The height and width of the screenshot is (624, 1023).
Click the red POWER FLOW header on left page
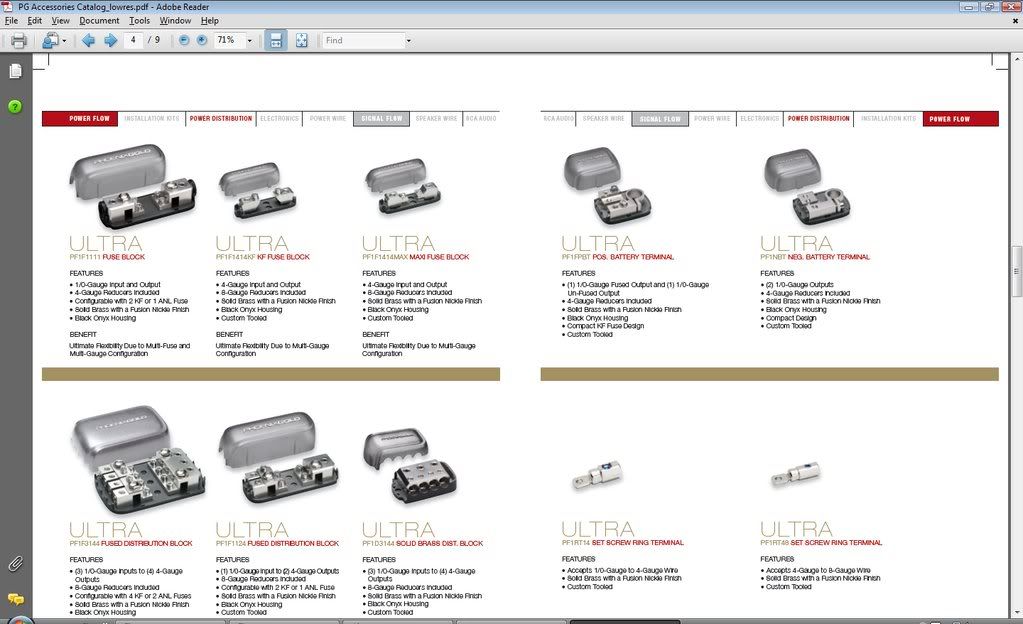(x=80, y=119)
